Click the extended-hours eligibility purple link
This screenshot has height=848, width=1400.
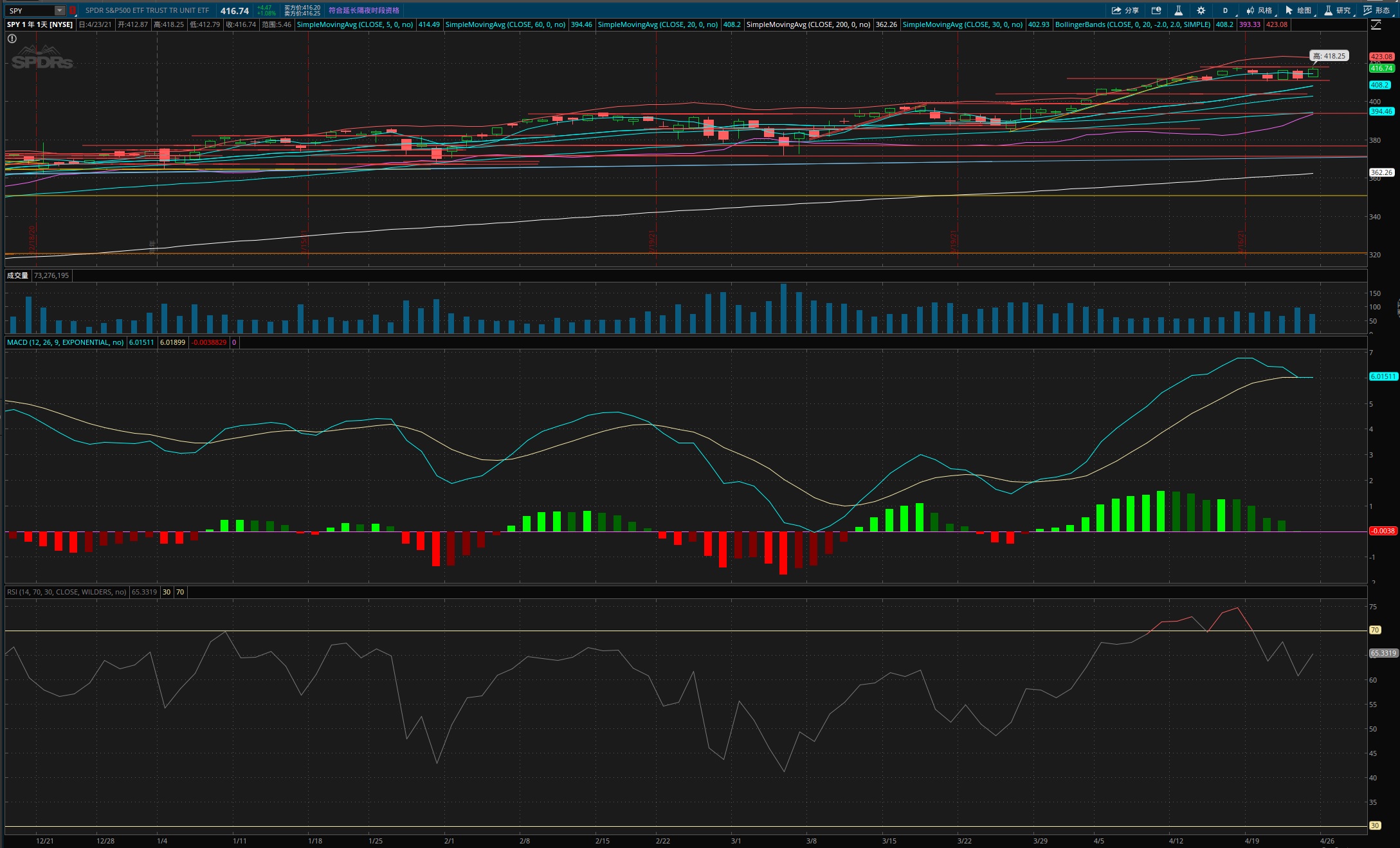(363, 10)
